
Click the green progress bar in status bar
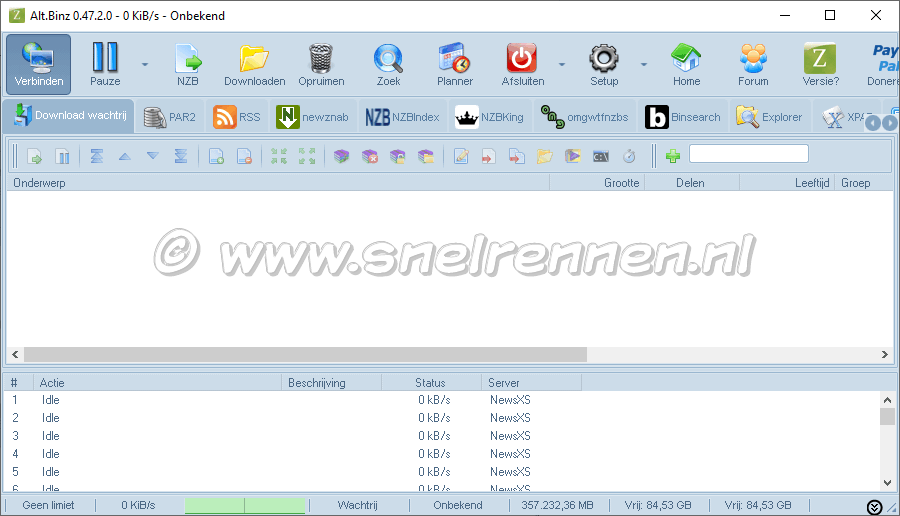pyautogui.click(x=245, y=505)
